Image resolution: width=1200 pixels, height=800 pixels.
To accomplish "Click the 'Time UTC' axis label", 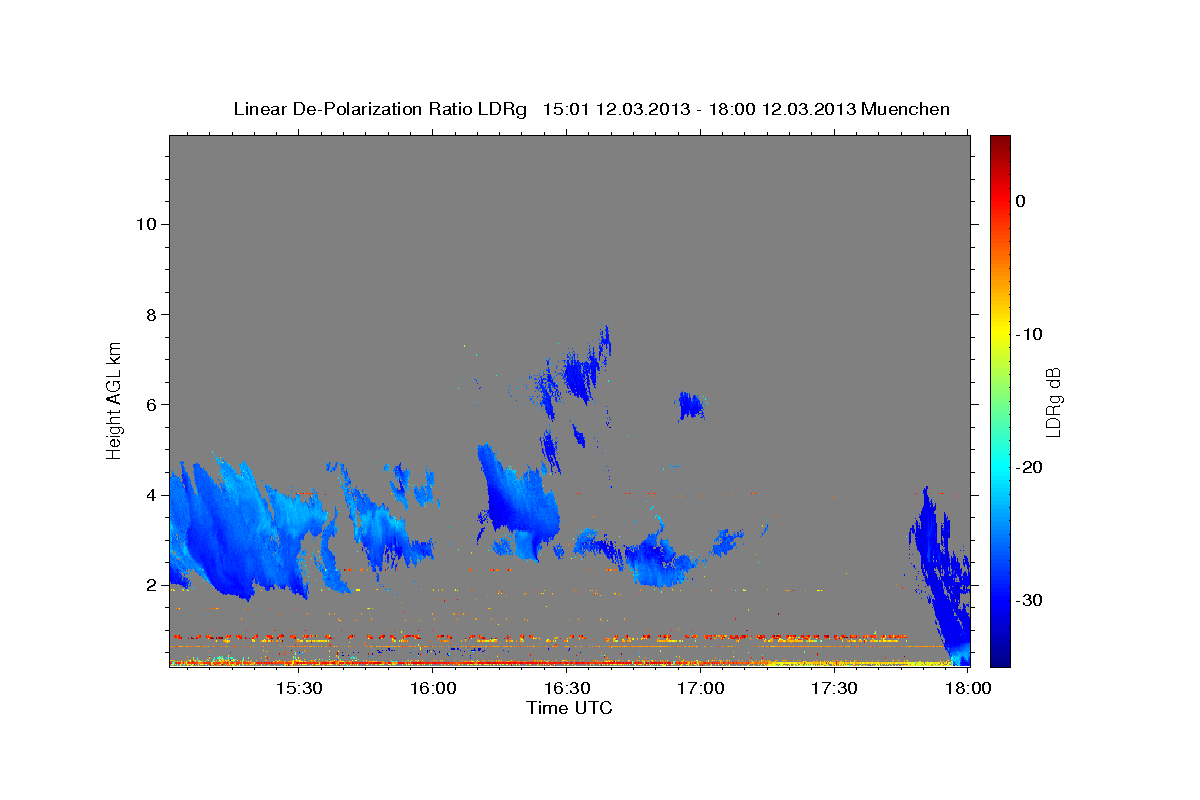I will (569, 708).
